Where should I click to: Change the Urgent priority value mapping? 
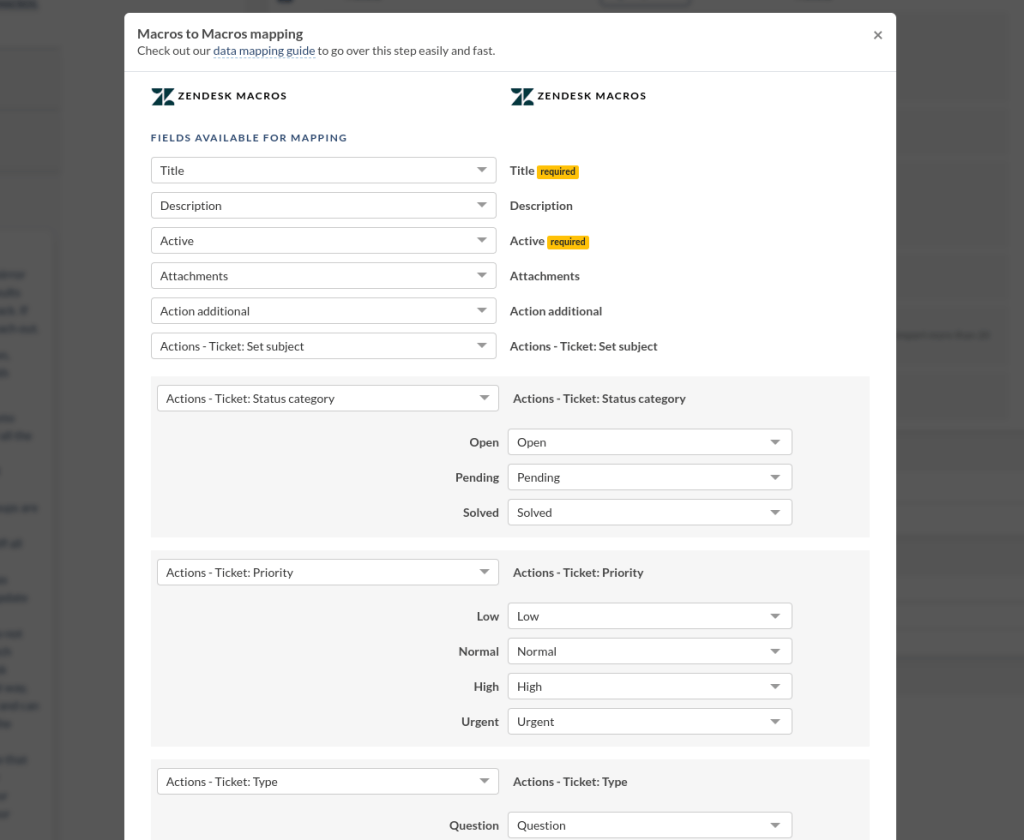click(649, 721)
